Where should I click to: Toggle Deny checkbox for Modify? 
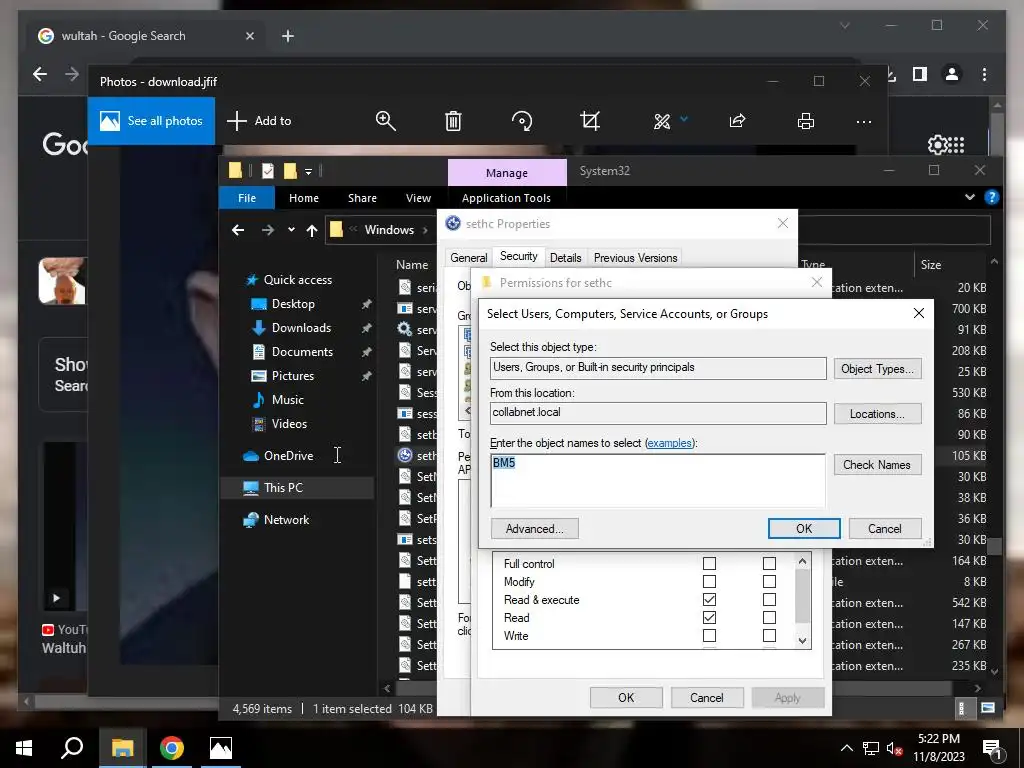(769, 581)
